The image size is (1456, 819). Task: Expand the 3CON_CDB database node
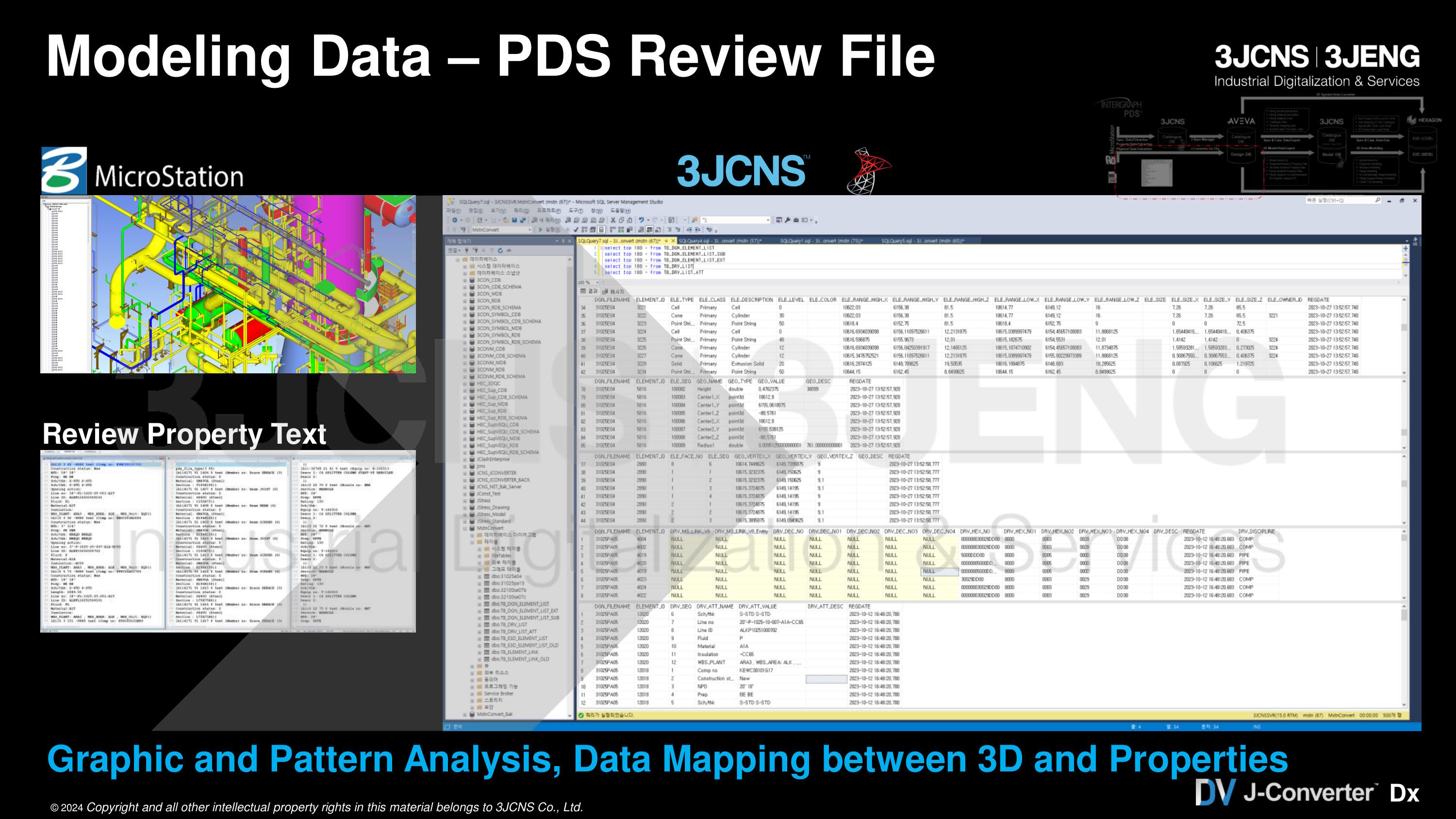(x=465, y=280)
